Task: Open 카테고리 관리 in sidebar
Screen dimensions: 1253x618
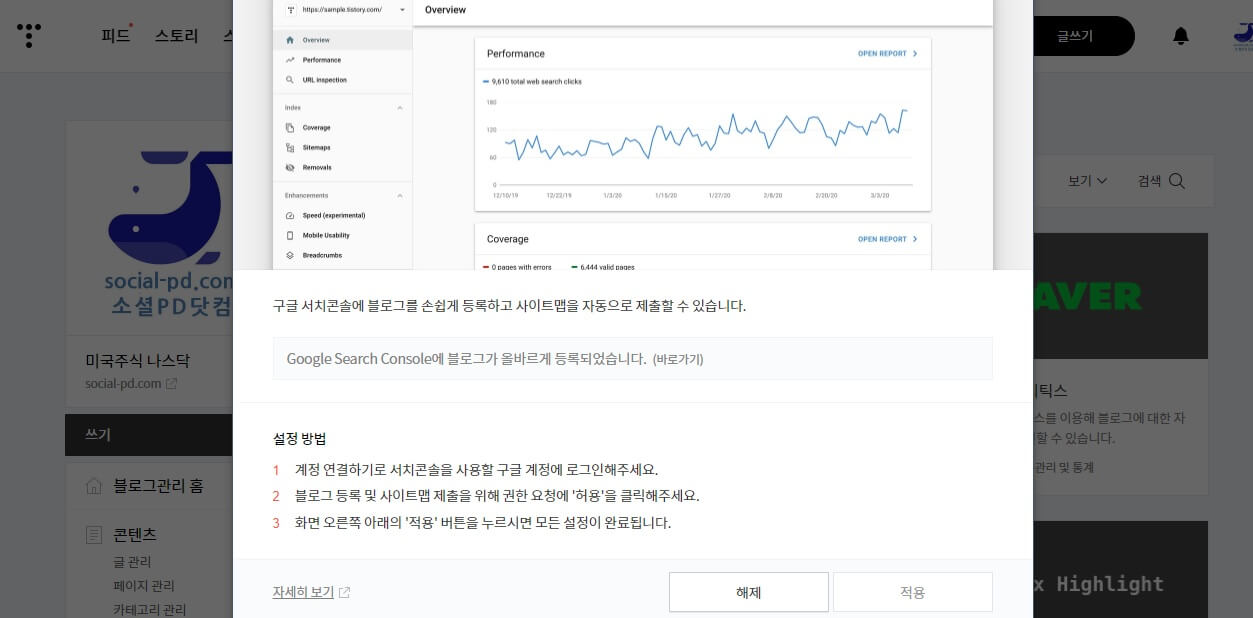Action: pyautogui.click(x=150, y=610)
